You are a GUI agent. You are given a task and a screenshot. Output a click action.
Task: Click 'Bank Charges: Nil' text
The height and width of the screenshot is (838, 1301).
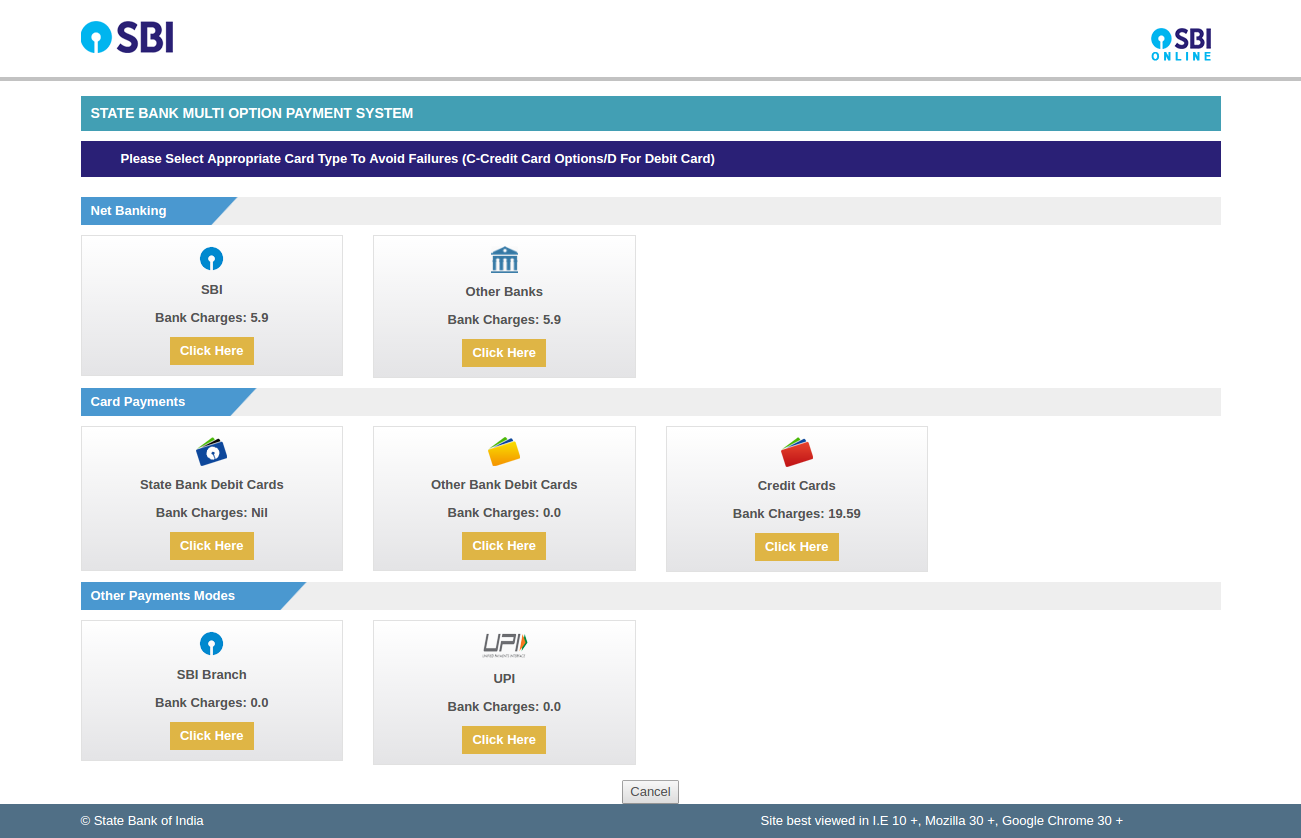[x=211, y=513]
